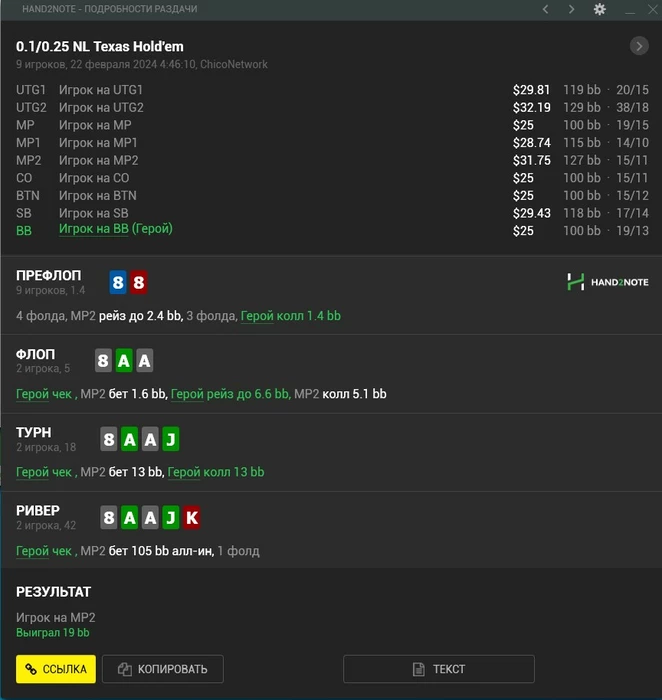The width and height of the screenshot is (662, 700).
Task: Click the red K card on river
Action: click(192, 518)
